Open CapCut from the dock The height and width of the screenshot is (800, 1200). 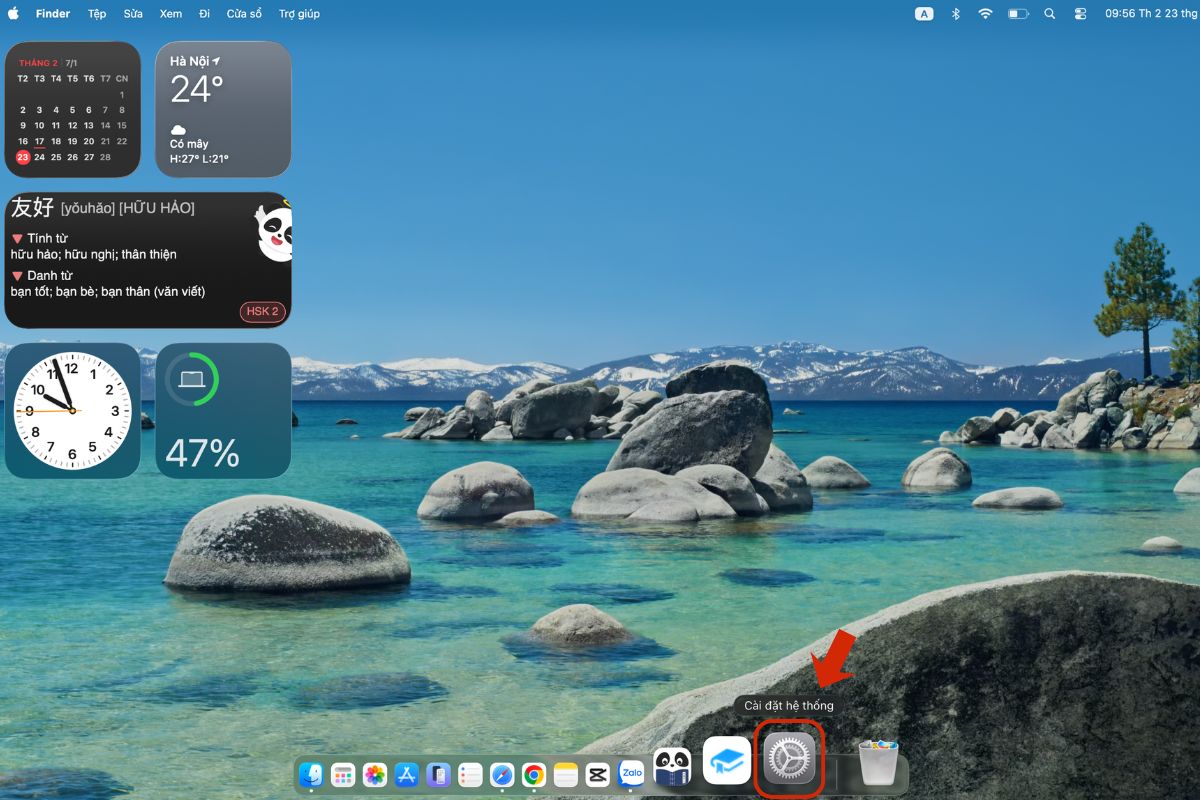[x=598, y=774]
